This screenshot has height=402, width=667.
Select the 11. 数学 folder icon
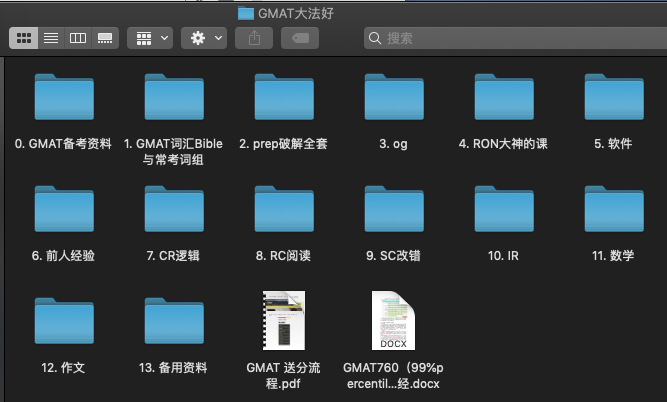pos(614,209)
